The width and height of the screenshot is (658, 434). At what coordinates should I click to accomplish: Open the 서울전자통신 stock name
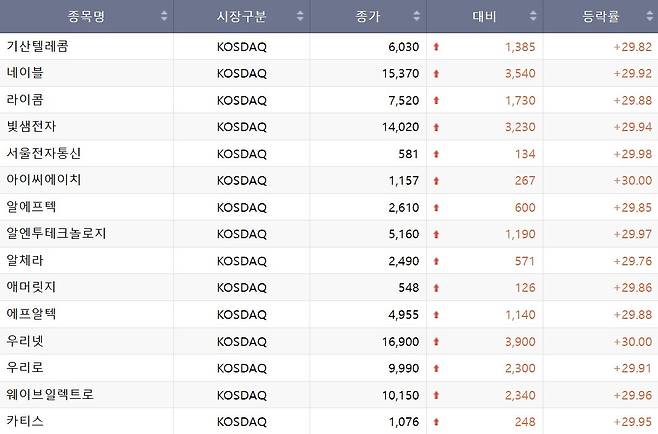pyautogui.click(x=44, y=153)
